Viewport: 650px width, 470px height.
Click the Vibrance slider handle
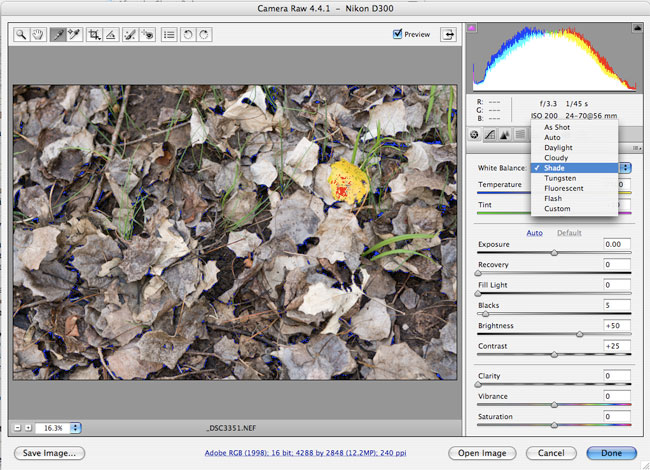[x=554, y=405]
